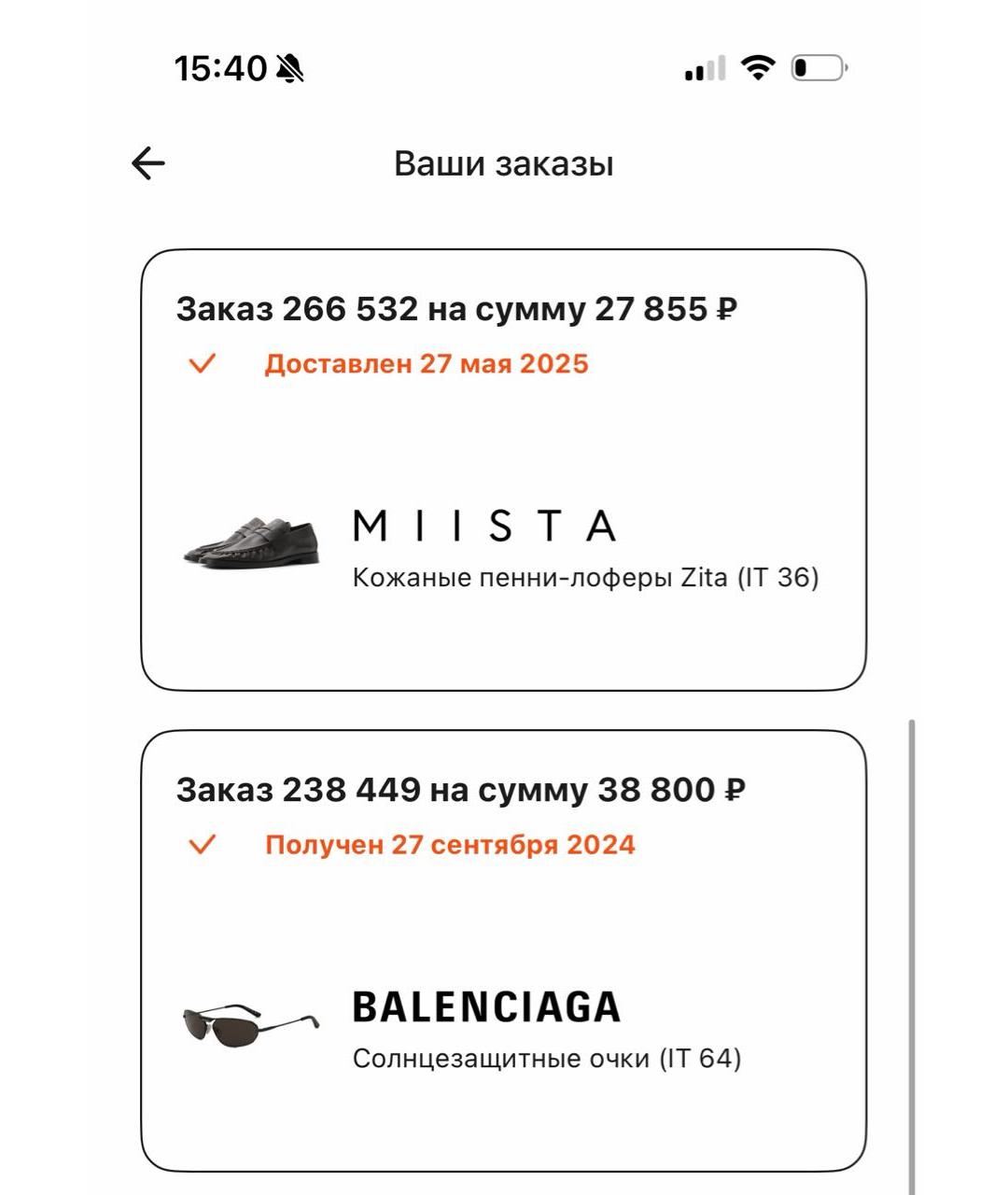Select Солнцезащитные очки item description
1008x1195 pixels.
click(546, 1059)
